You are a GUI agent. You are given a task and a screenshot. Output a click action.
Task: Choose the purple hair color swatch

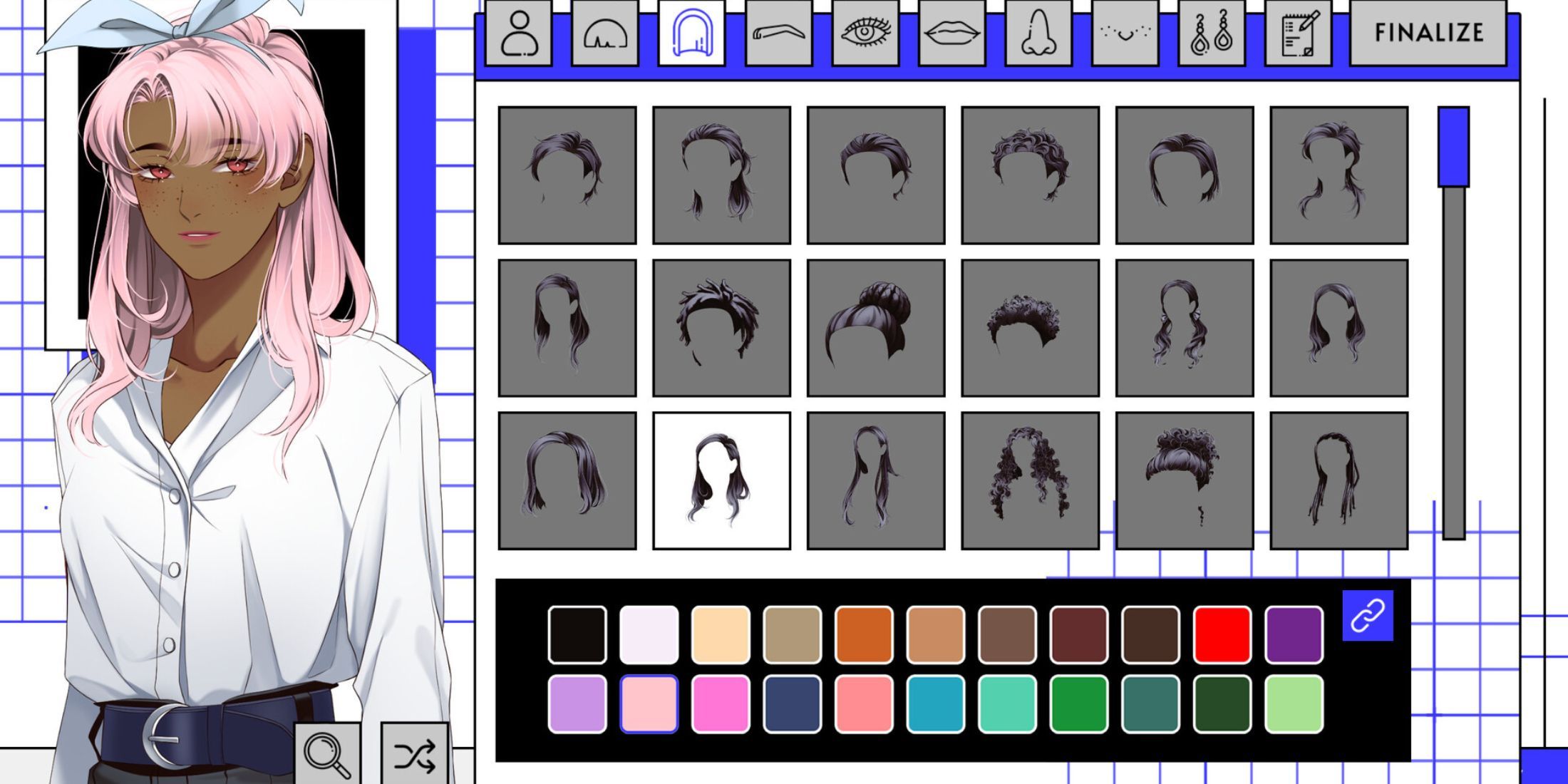(x=1294, y=634)
